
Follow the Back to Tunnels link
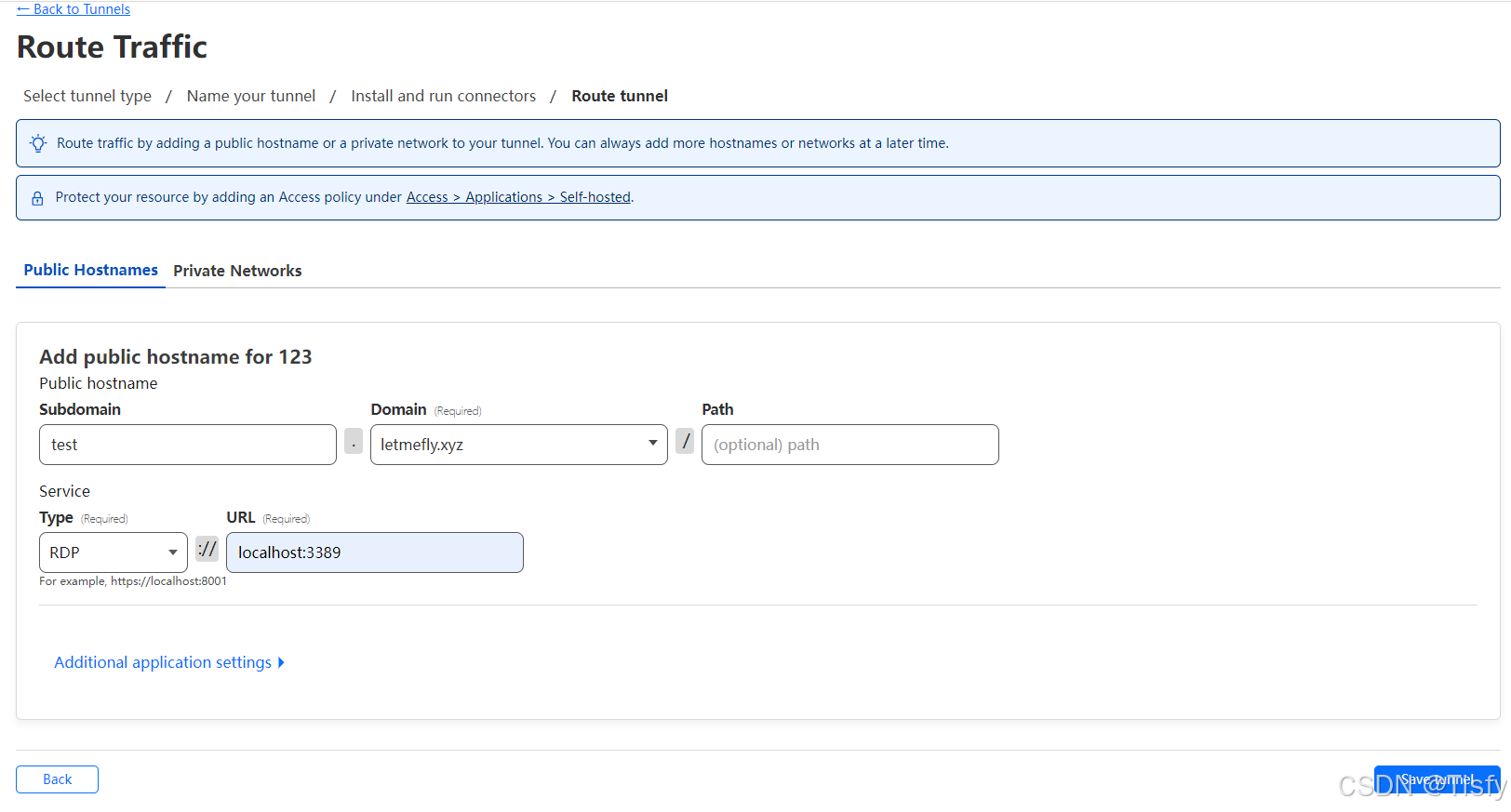(74, 9)
